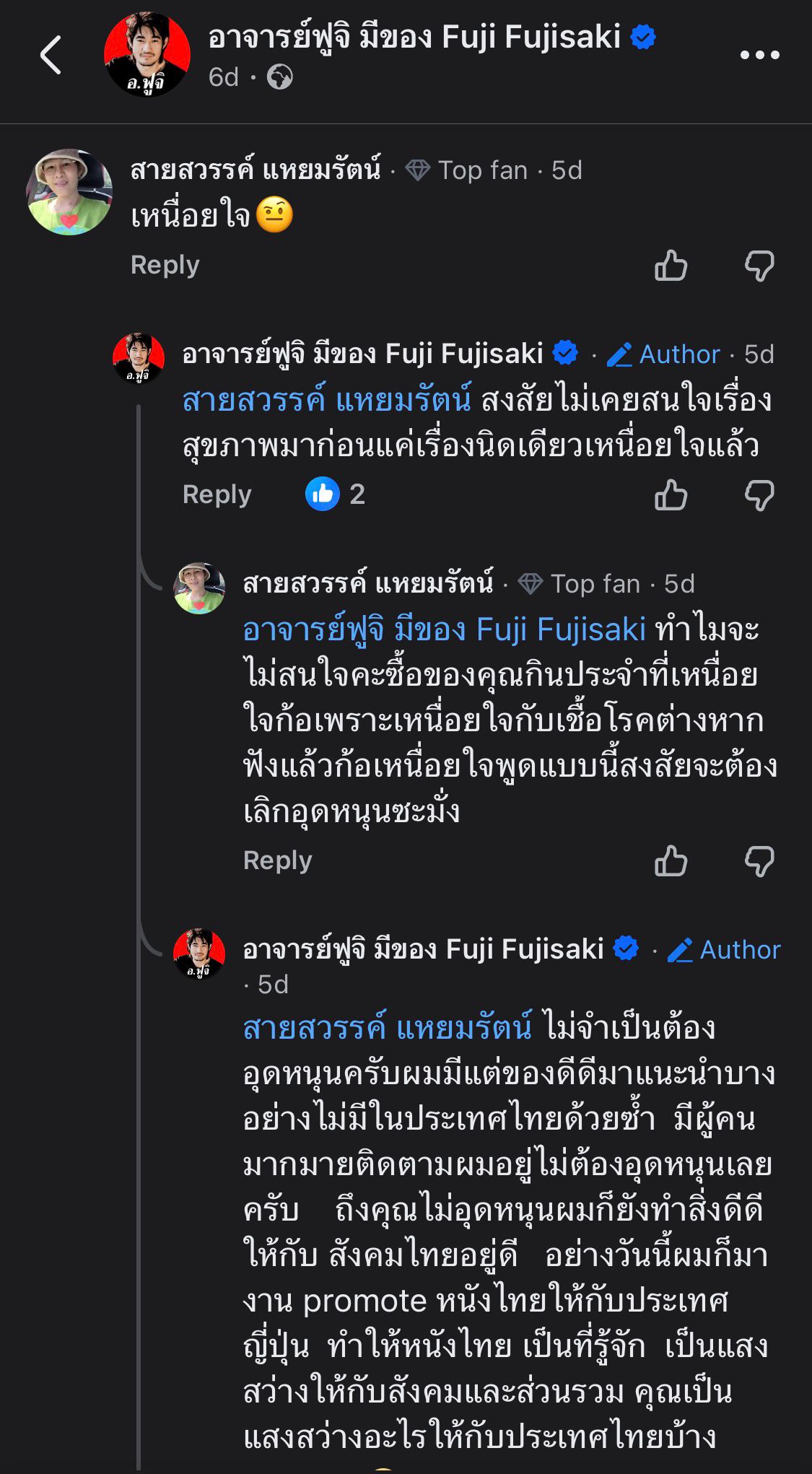Open top commenter's avatar with bucket hat
The image size is (812, 1474).
(x=69, y=192)
